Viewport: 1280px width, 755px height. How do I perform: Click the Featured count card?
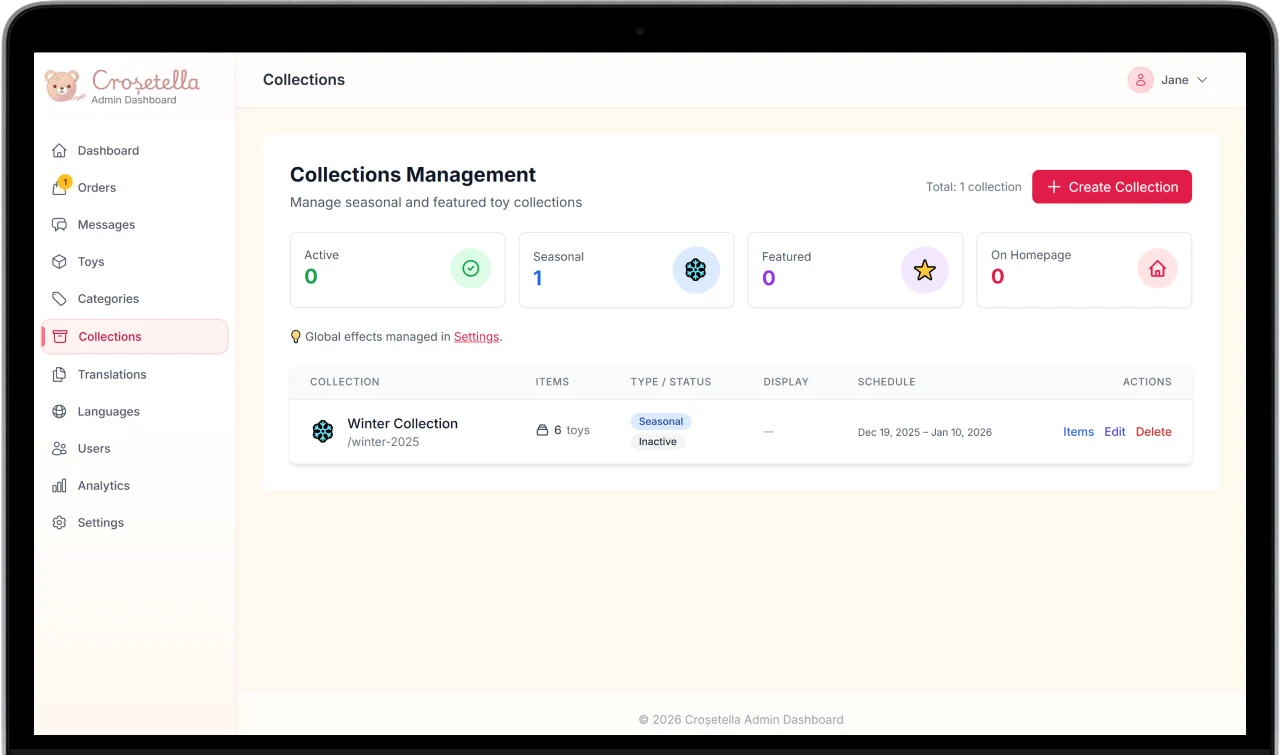(x=855, y=270)
